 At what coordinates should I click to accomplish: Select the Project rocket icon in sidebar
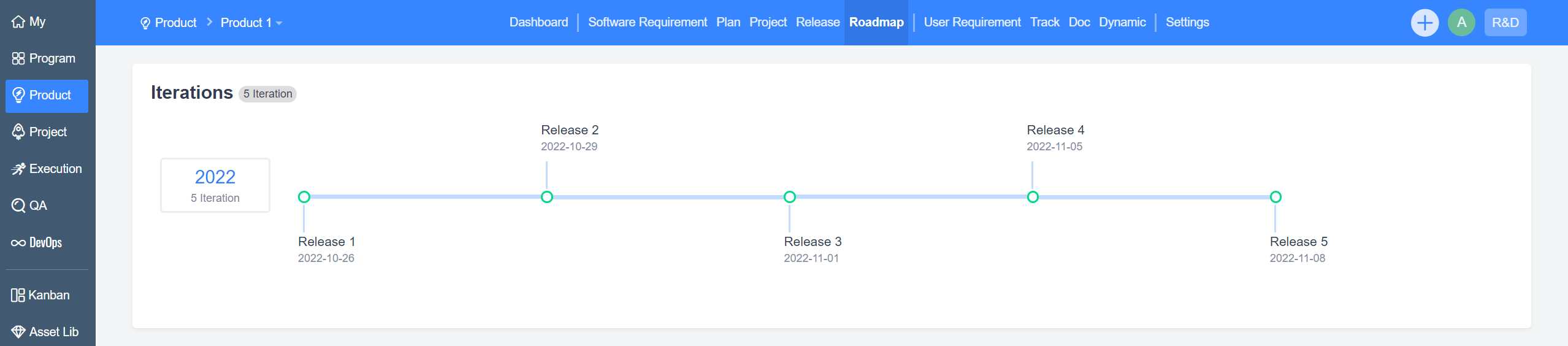(18, 132)
